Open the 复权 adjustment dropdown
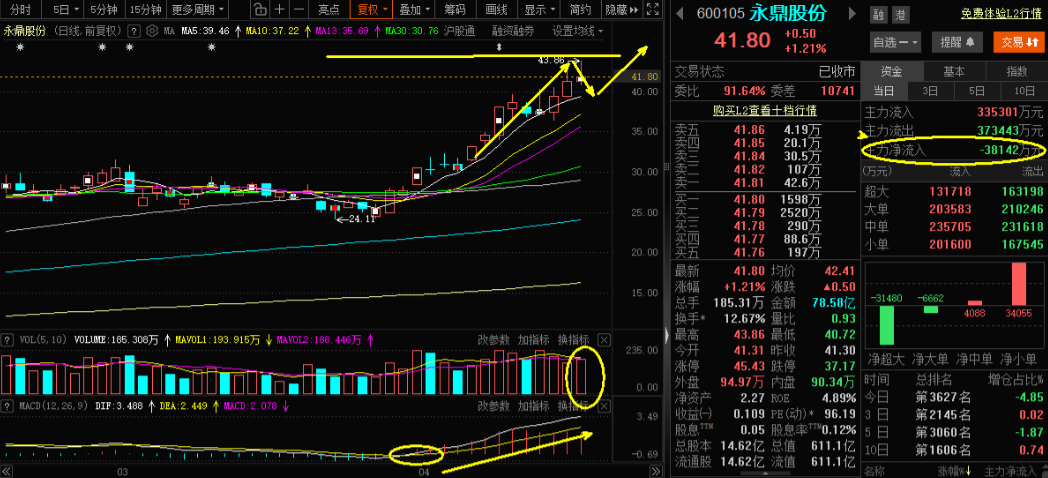Image resolution: width=1048 pixels, height=478 pixels. pyautogui.click(x=372, y=9)
